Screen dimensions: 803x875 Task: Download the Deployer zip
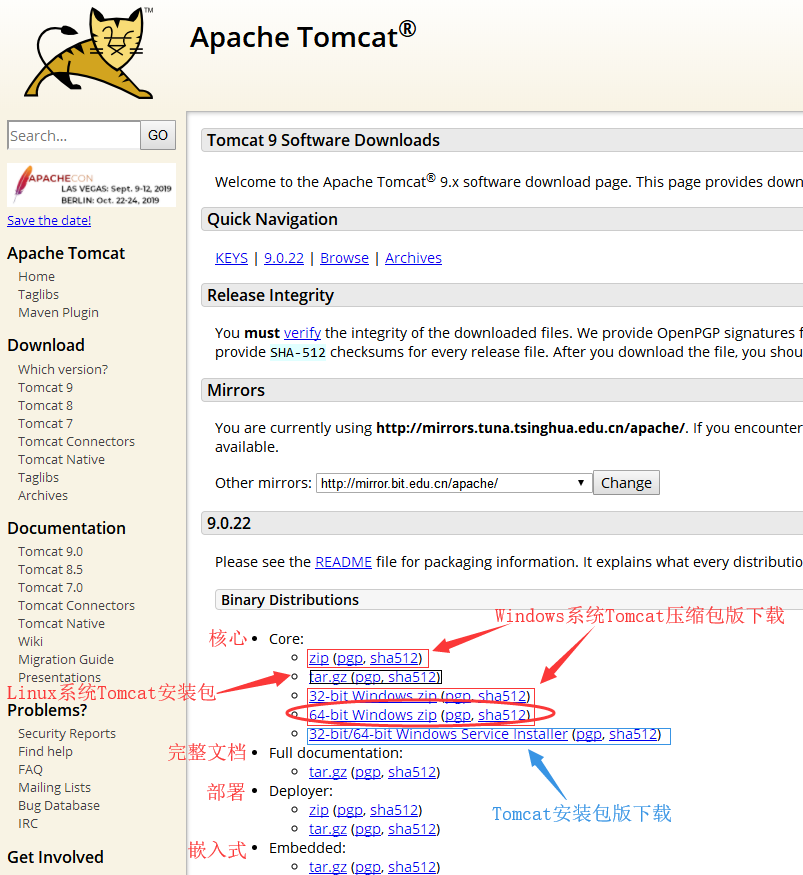tap(319, 810)
